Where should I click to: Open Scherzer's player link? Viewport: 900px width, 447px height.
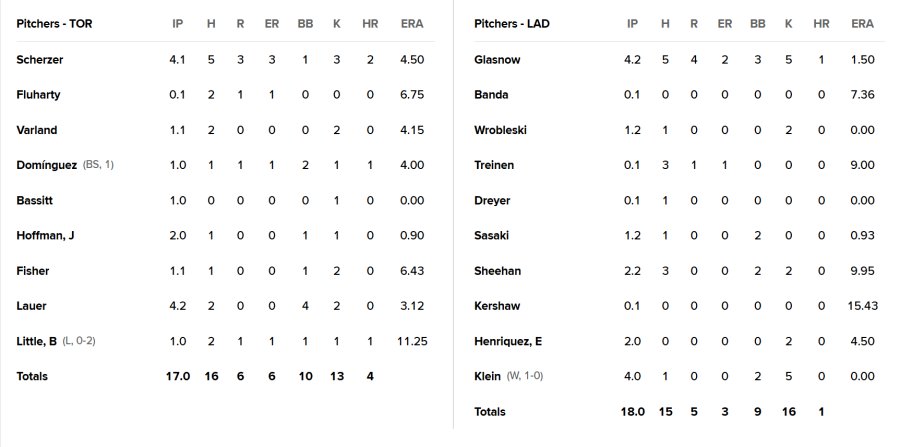[x=40, y=60]
